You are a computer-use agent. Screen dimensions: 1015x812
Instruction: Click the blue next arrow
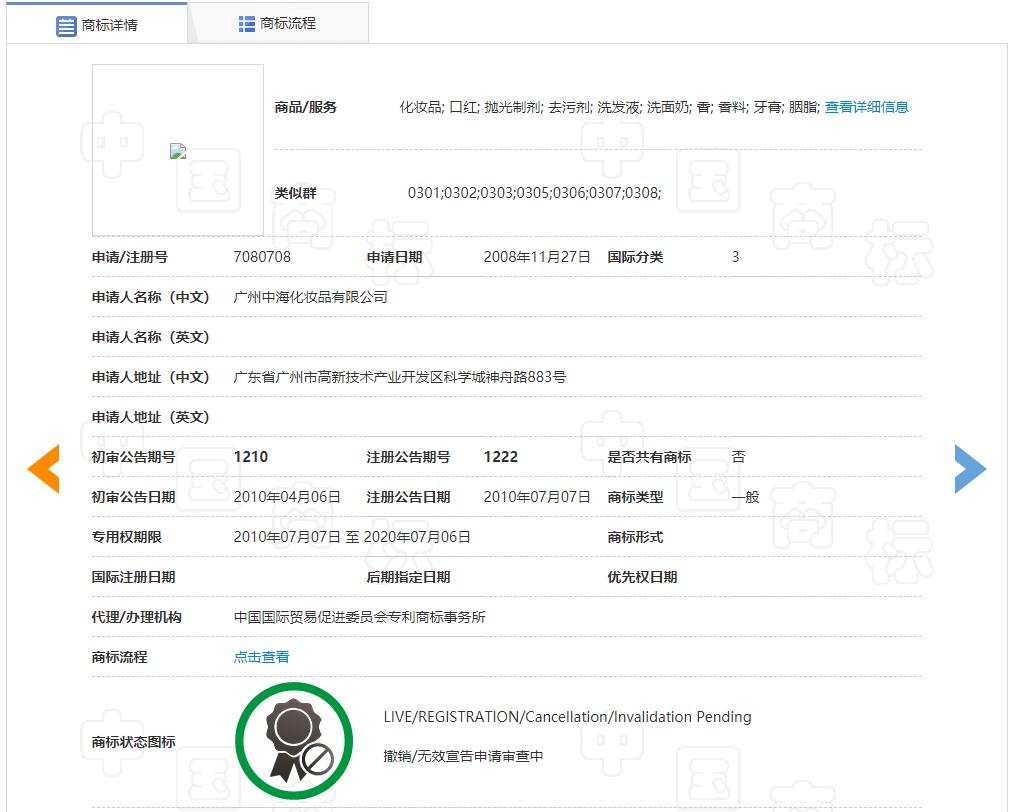click(x=970, y=469)
